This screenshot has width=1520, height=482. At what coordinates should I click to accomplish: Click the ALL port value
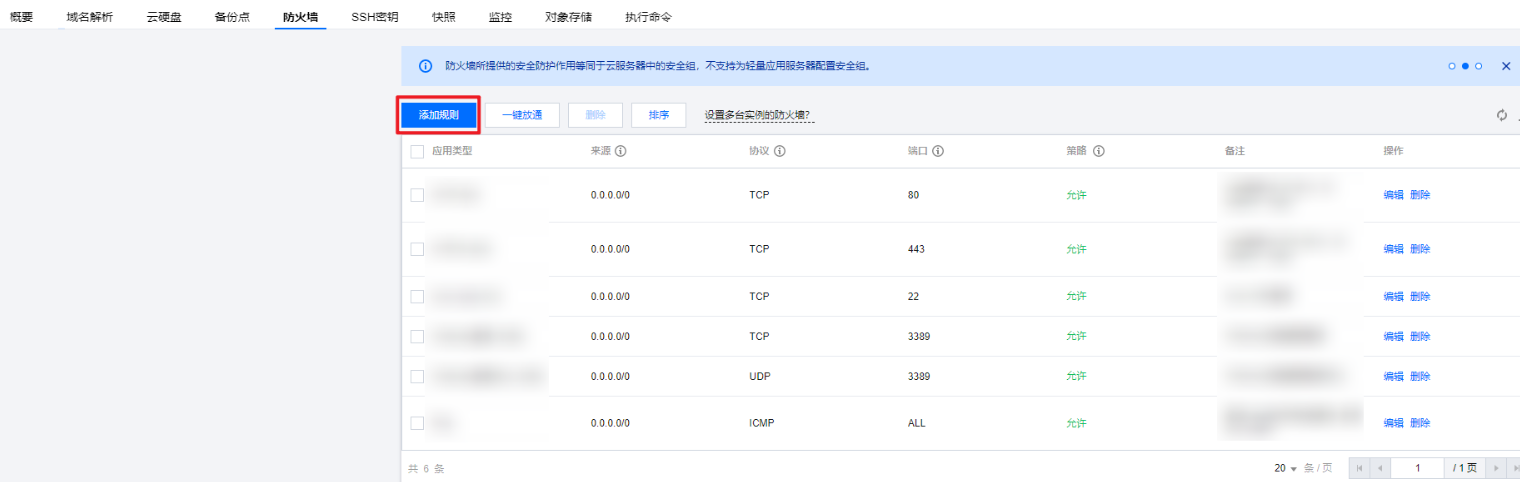917,423
